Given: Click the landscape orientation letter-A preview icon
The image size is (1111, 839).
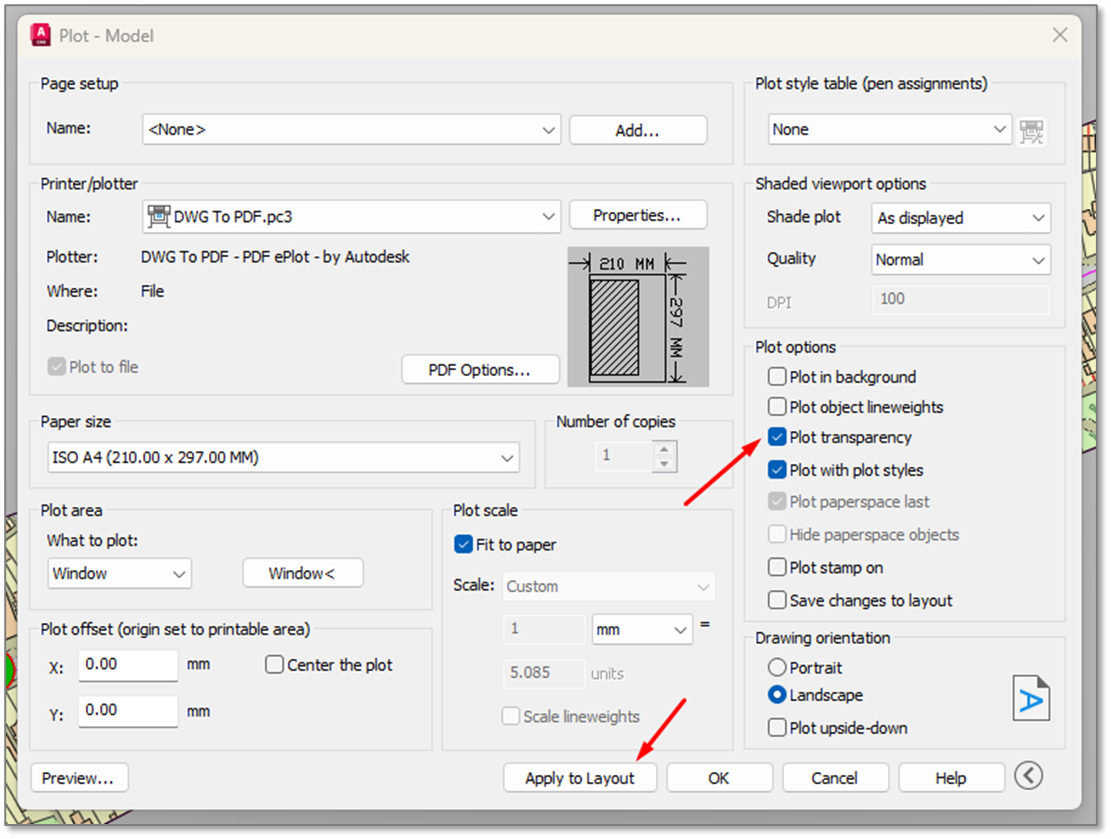Looking at the screenshot, I should point(1031,697).
